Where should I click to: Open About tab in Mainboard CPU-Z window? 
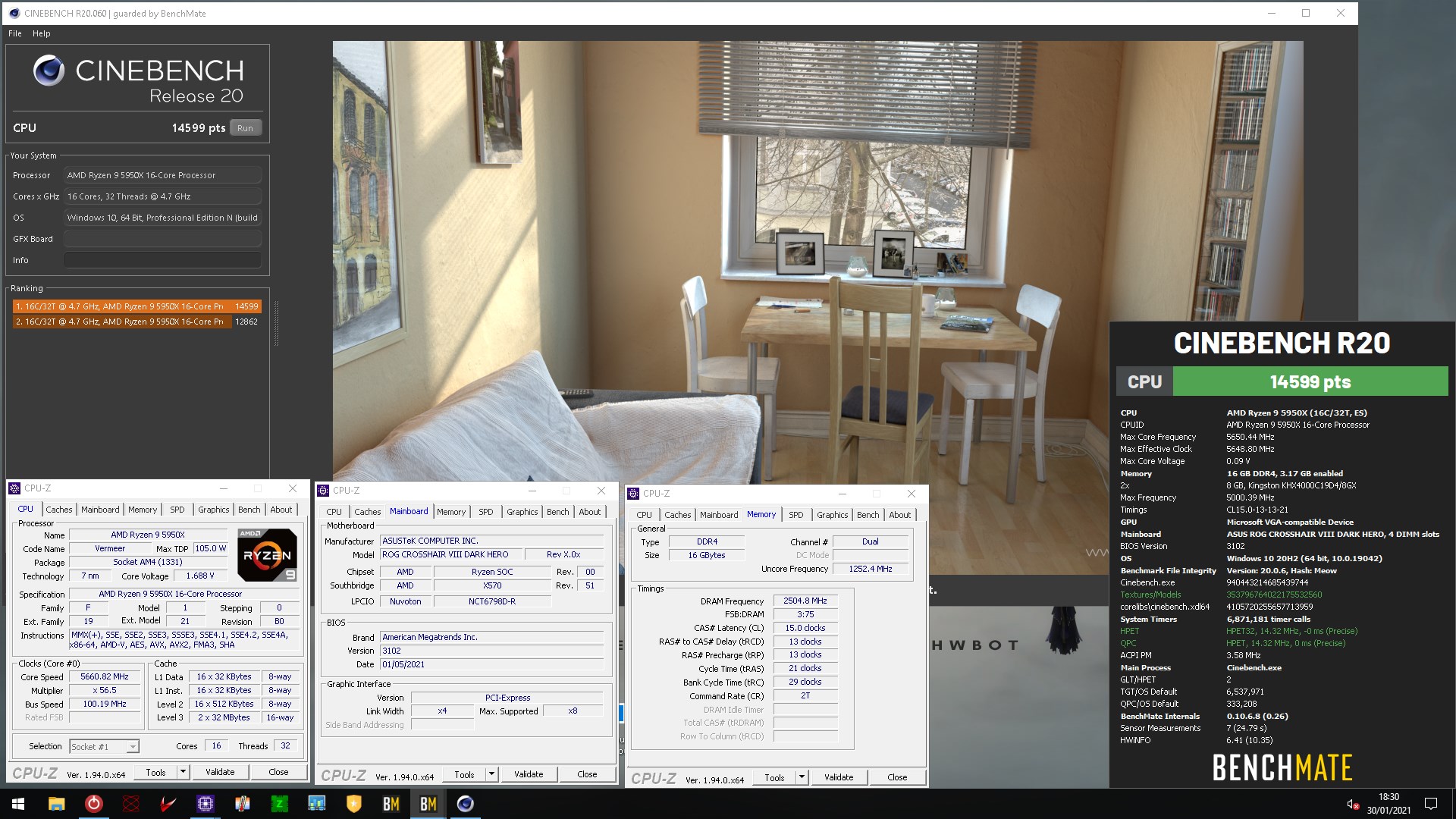589,512
